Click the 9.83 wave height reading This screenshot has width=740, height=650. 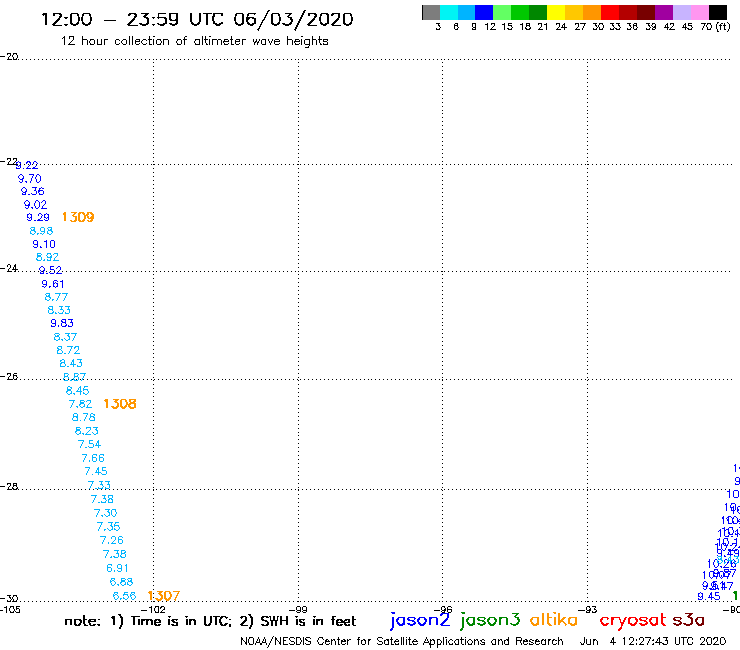(x=62, y=323)
